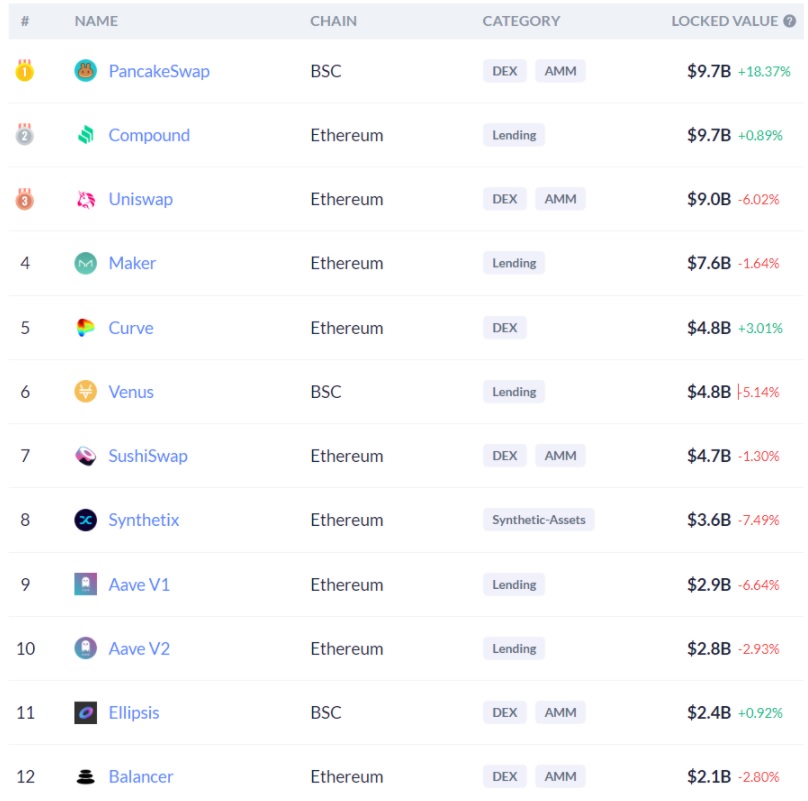Click the Uniswap unicorn logo icon
808x801 pixels.
click(86, 199)
